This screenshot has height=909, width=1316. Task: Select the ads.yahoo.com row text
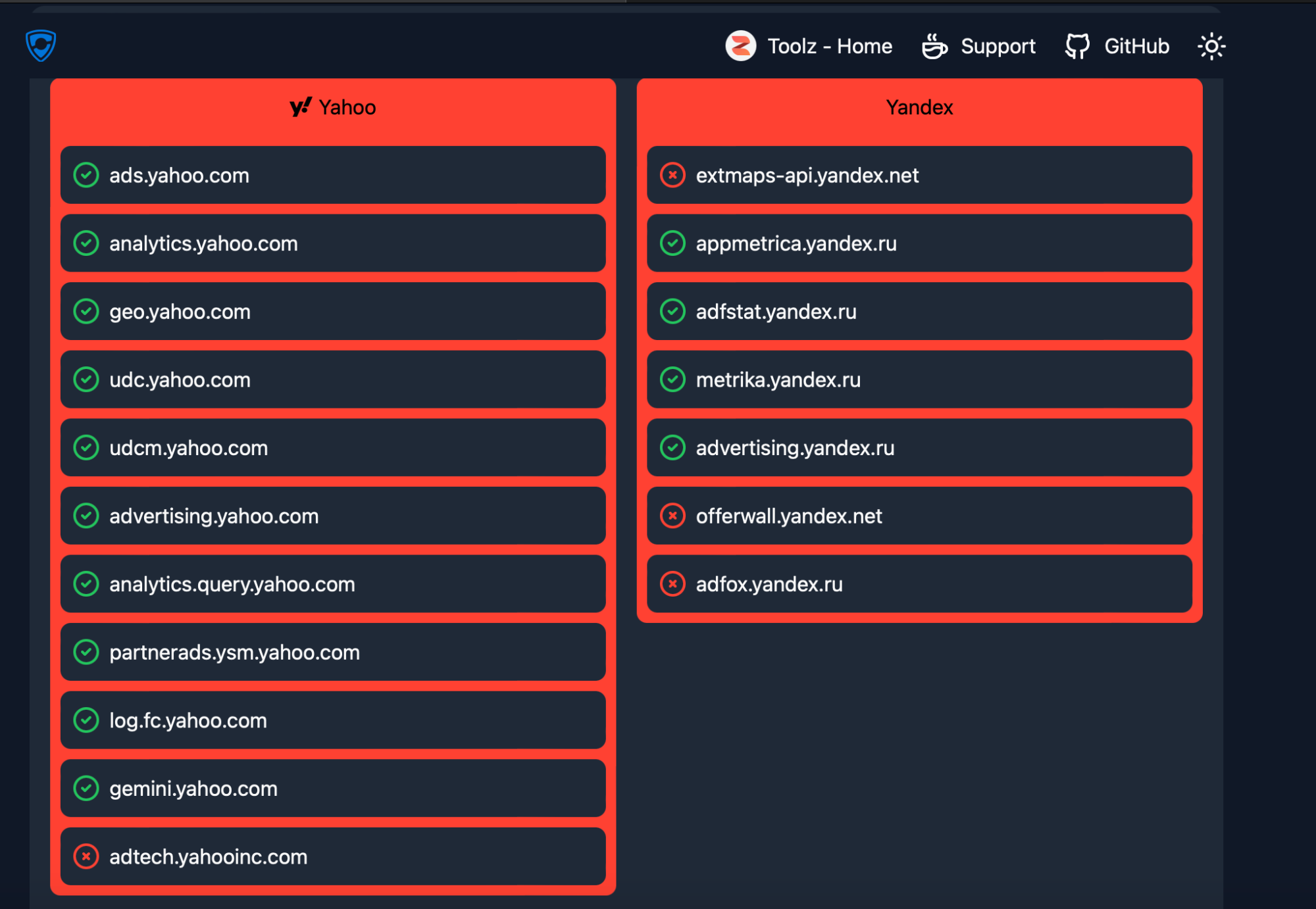click(x=179, y=176)
